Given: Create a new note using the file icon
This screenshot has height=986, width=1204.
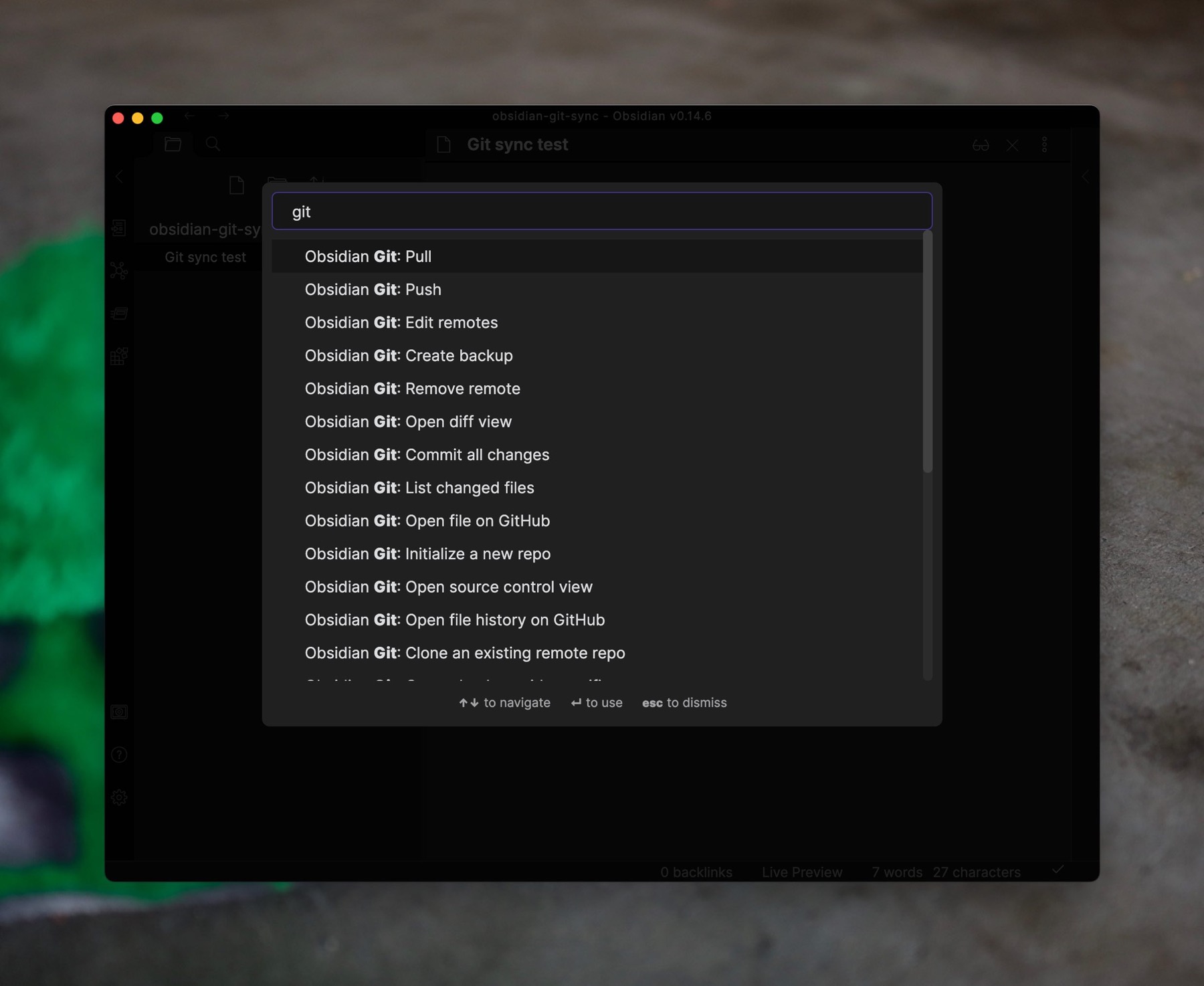Looking at the screenshot, I should tap(237, 185).
